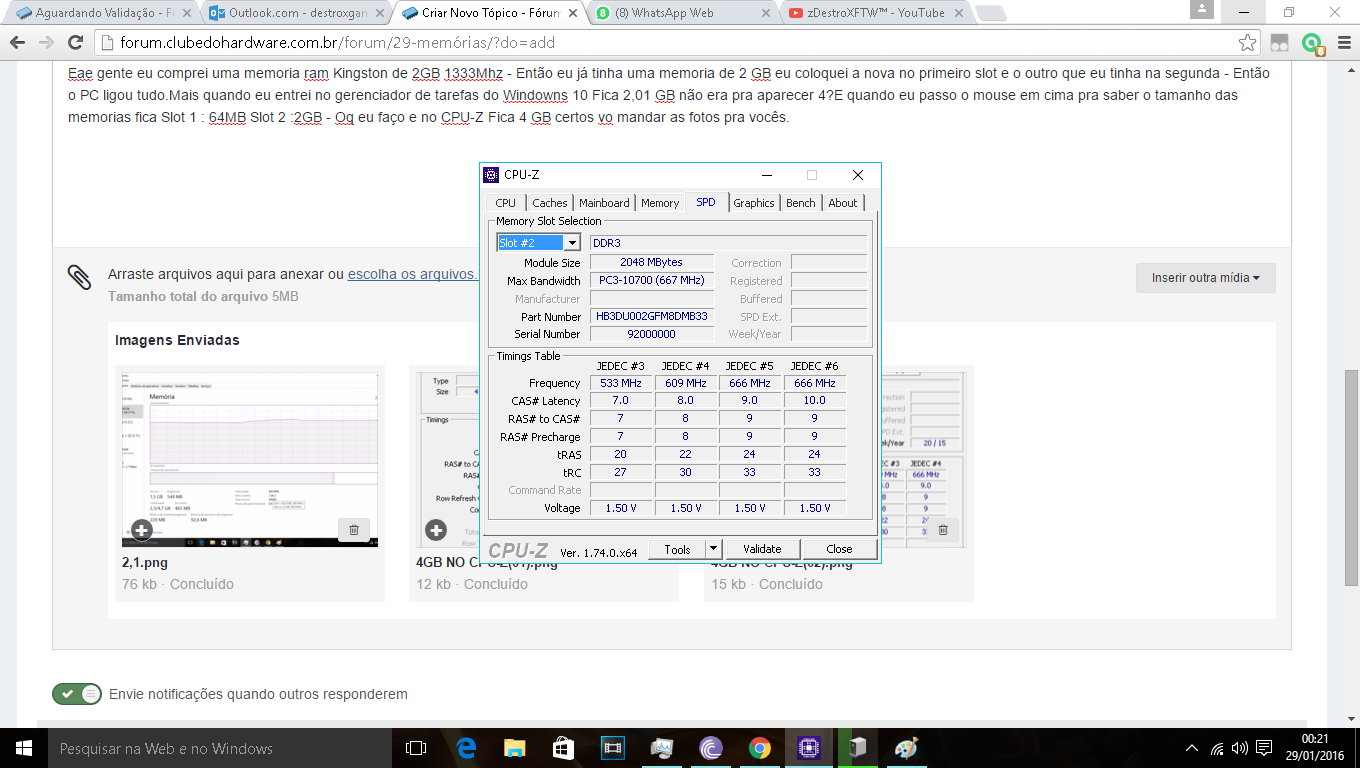Image resolution: width=1360 pixels, height=768 pixels.
Task: Open Windows Store from taskbar
Action: pos(563,748)
